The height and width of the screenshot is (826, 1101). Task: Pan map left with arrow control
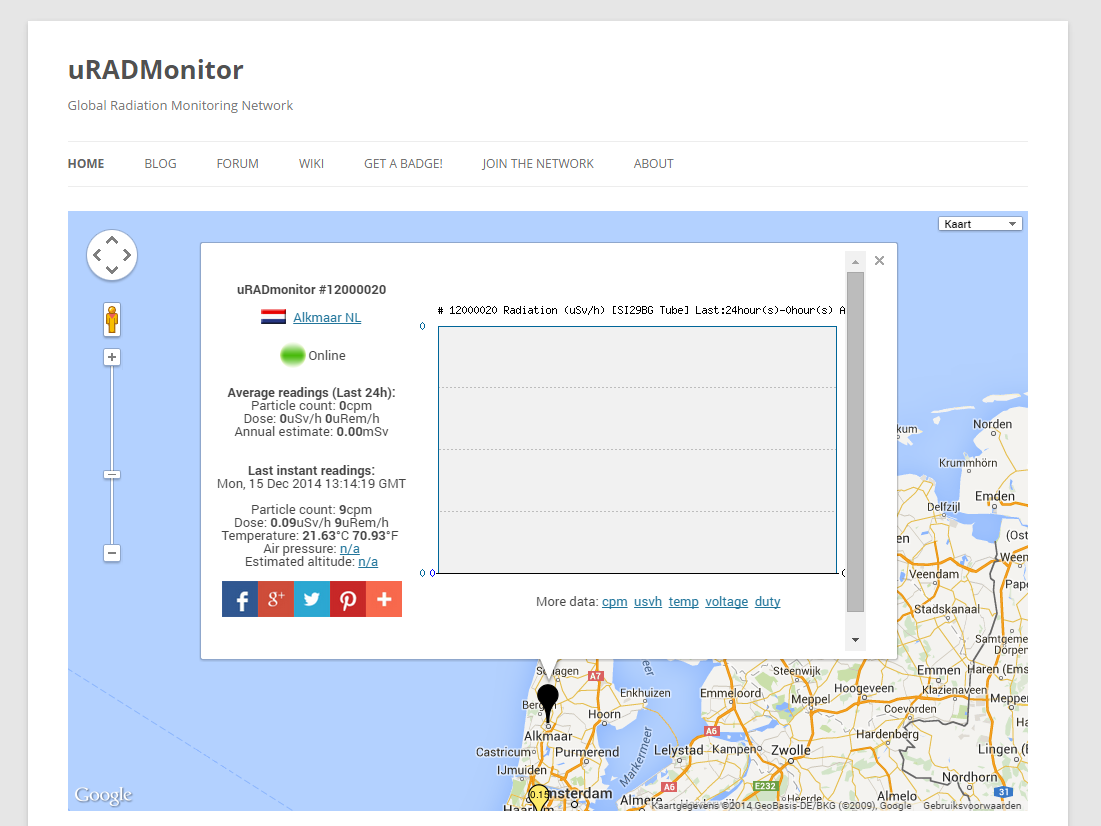[97, 255]
